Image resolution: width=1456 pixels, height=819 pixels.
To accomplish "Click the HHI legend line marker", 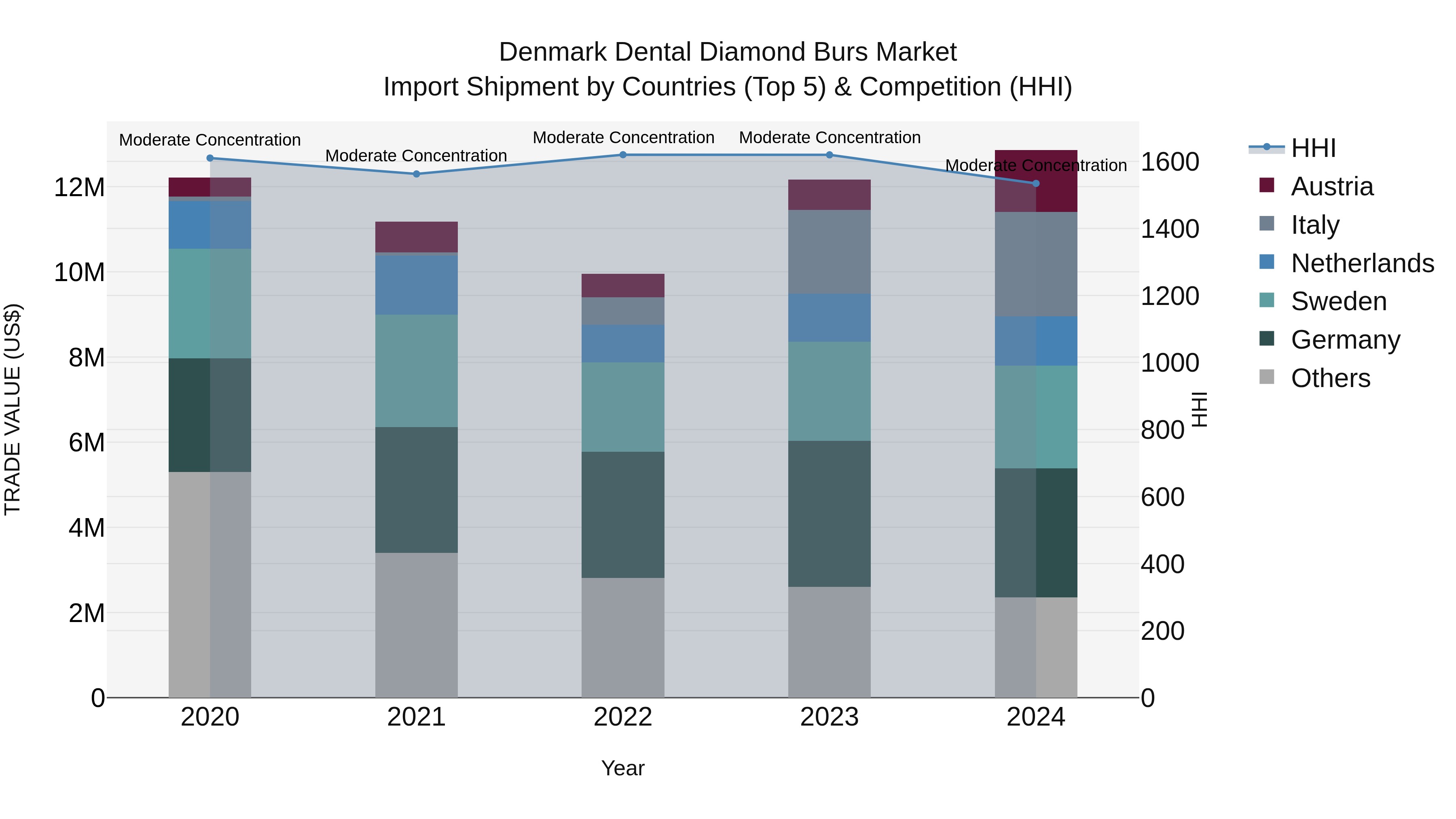I will pos(1266,148).
